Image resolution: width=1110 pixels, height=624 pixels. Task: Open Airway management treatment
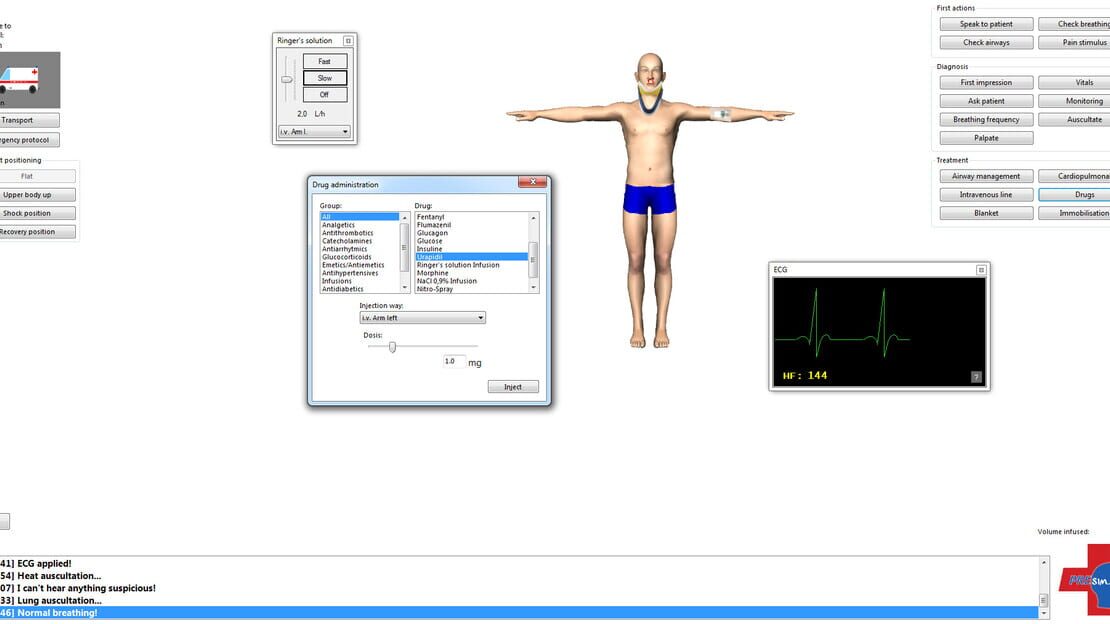point(986,176)
